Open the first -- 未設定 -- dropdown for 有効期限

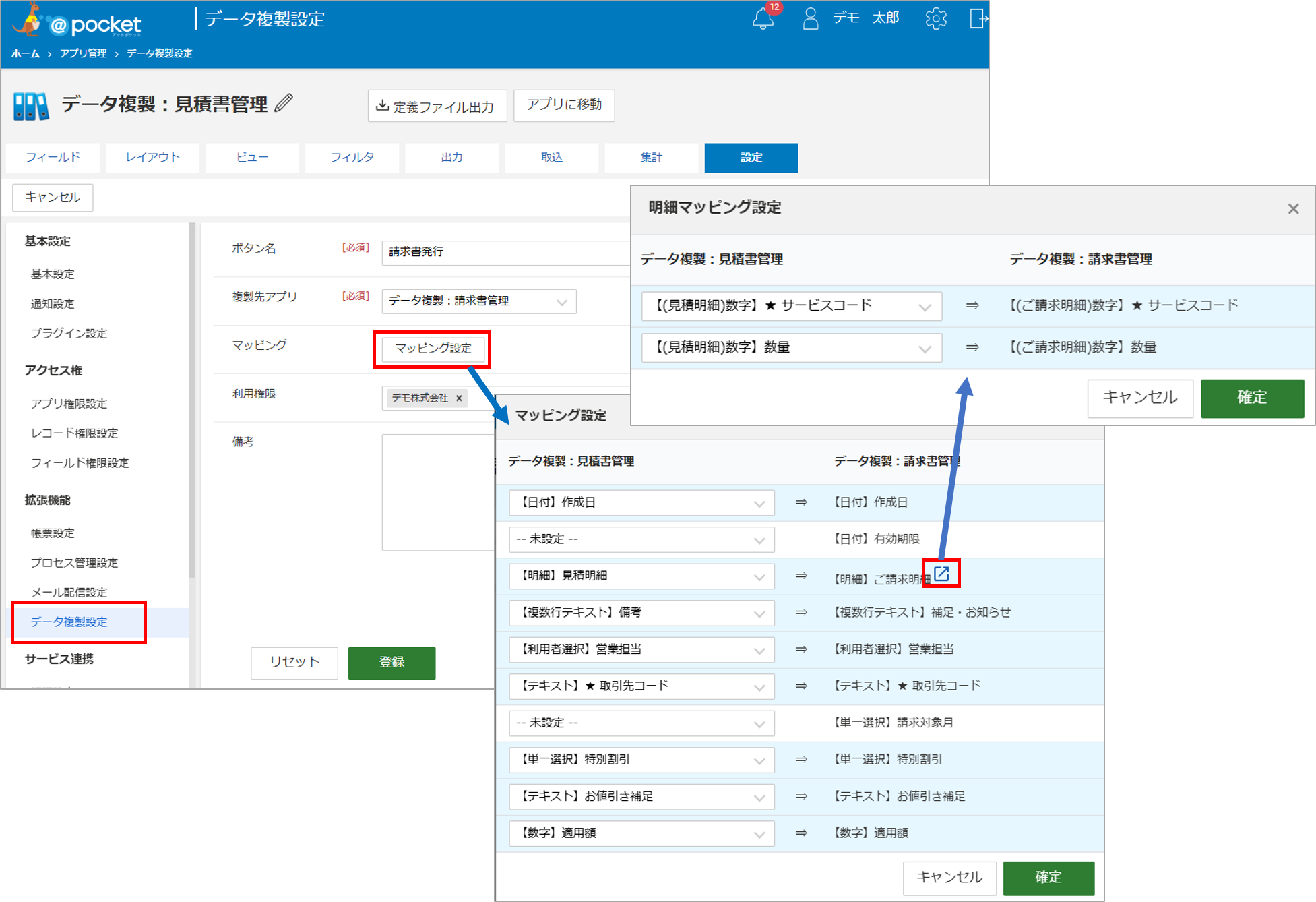[641, 539]
